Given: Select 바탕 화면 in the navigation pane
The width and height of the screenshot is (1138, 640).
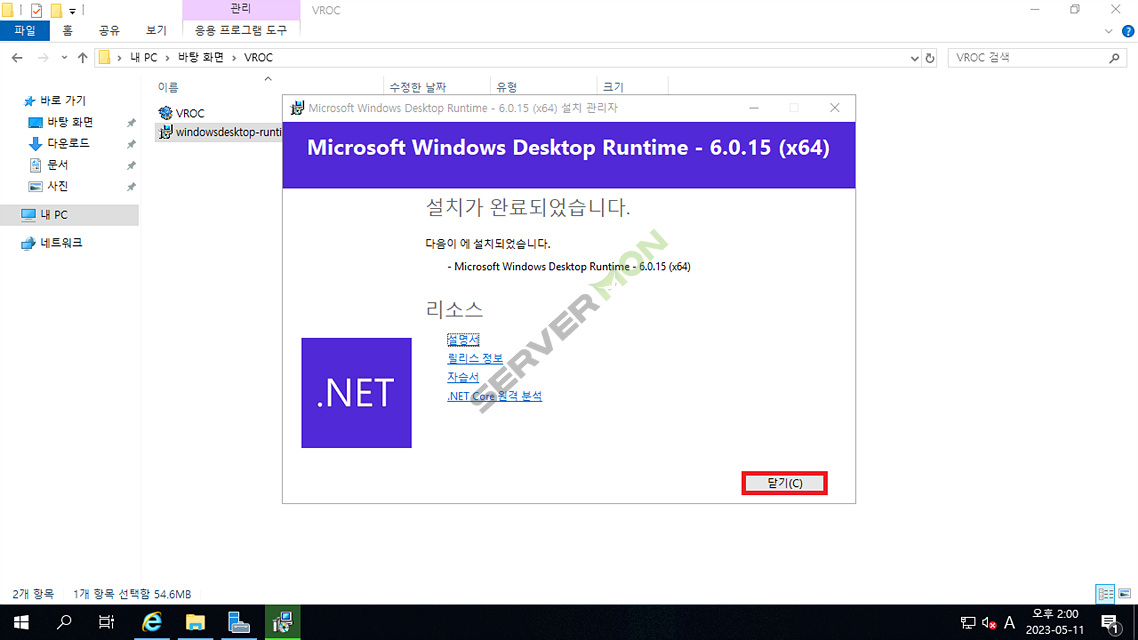Looking at the screenshot, I should (70, 123).
